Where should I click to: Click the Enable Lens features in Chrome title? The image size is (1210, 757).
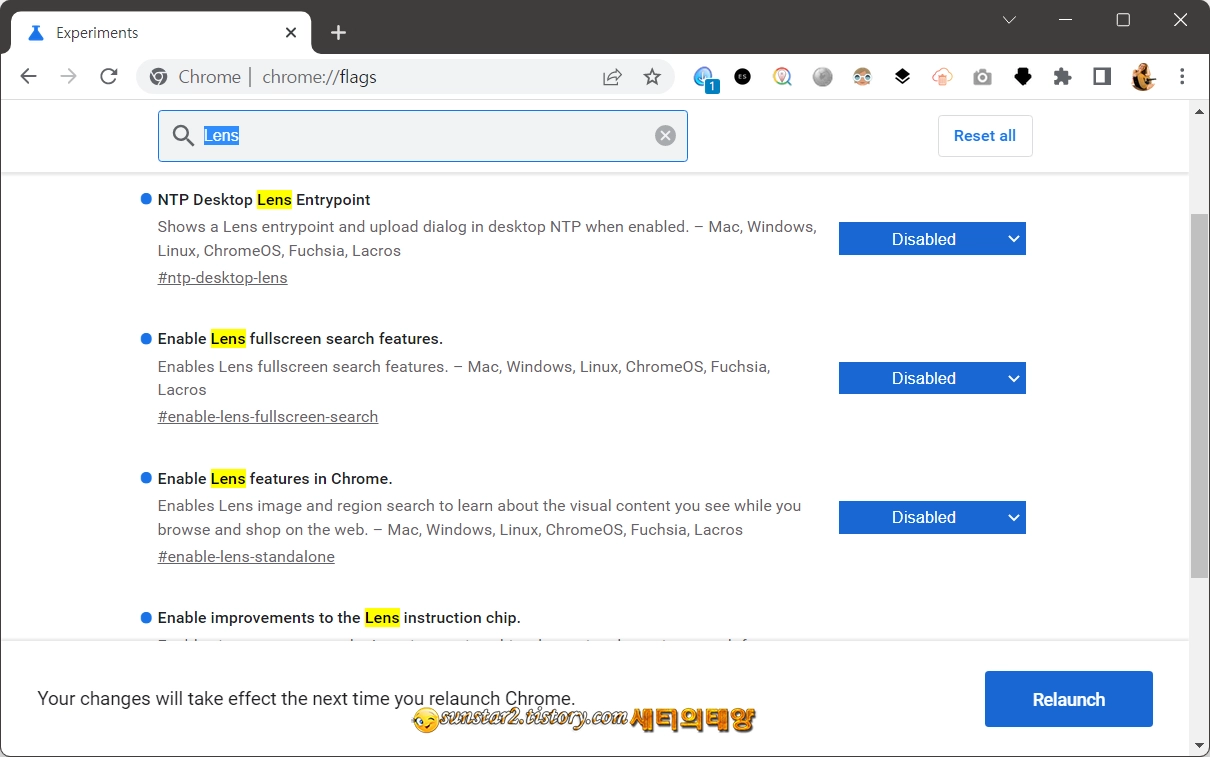coord(275,479)
